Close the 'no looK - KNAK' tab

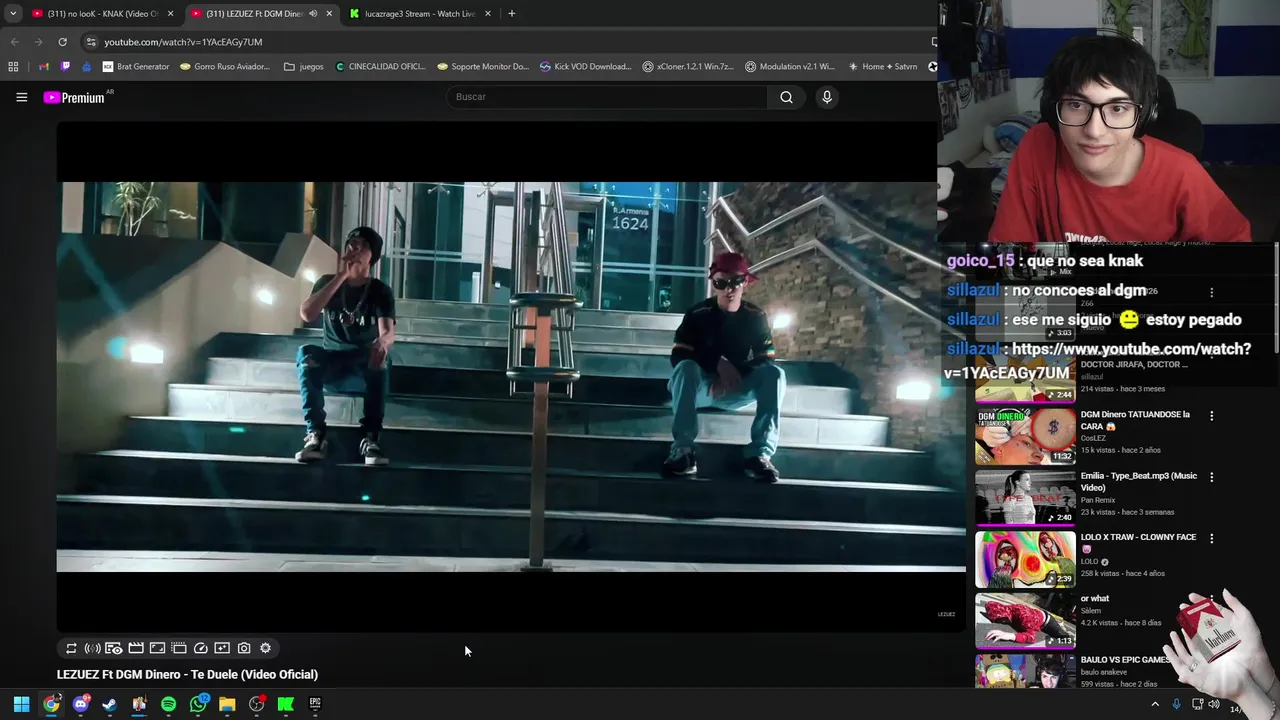[x=171, y=14]
